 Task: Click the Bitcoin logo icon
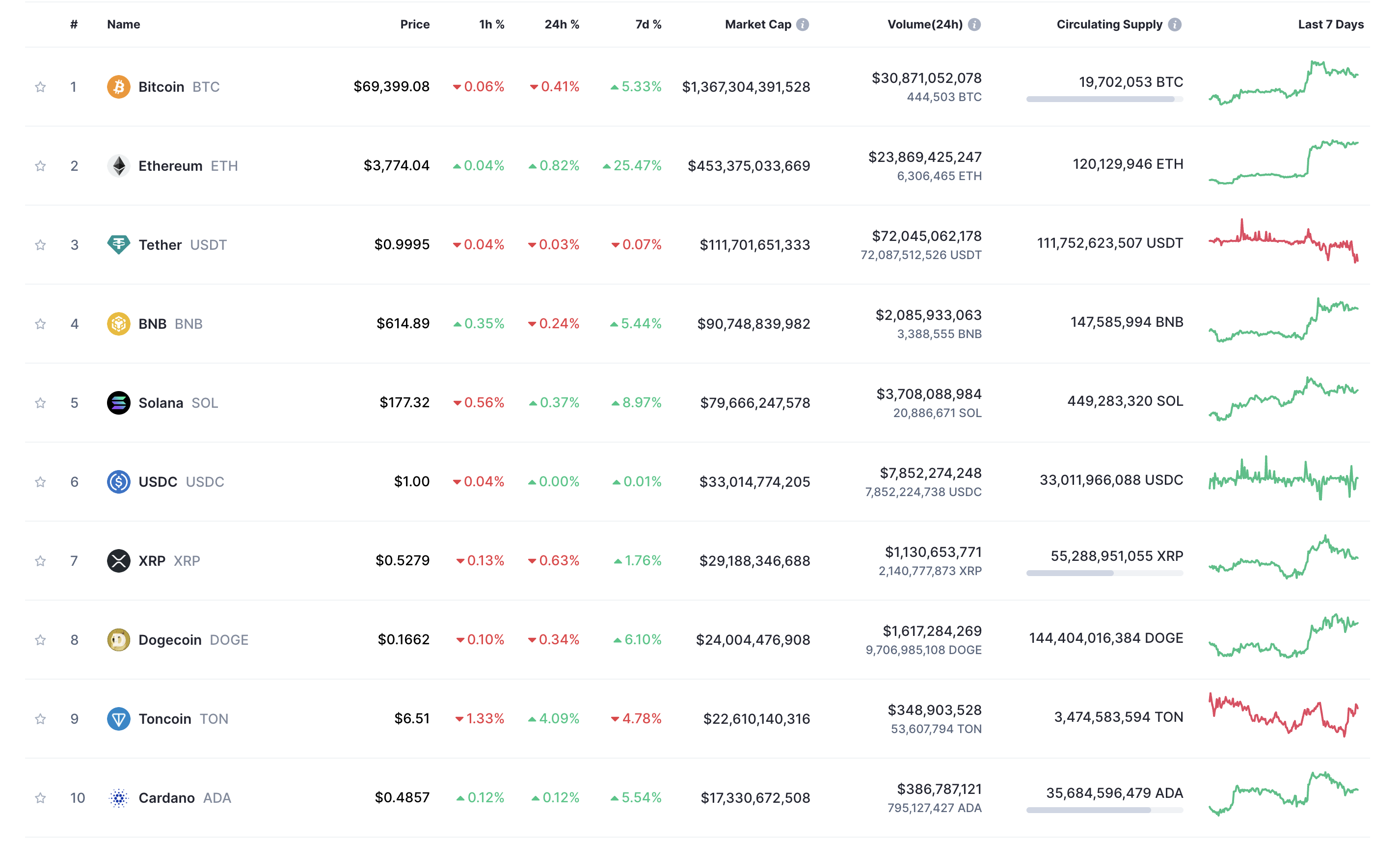[x=118, y=87]
